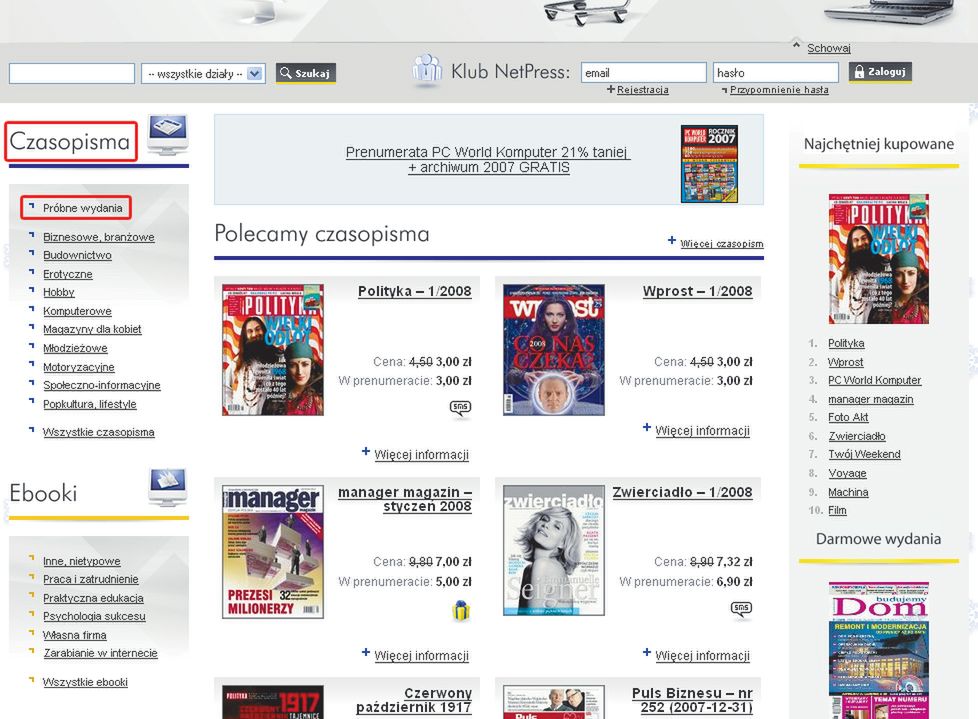
Task: Click the Zwierciadło magazine cover
Action: click(554, 551)
